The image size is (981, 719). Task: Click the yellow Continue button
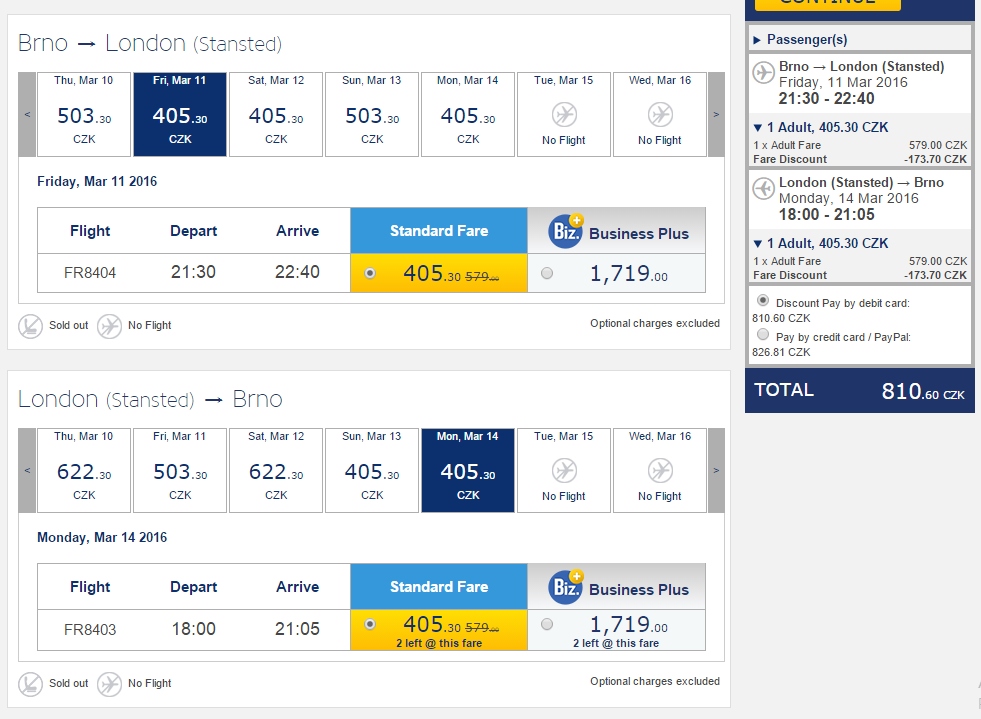(827, 4)
